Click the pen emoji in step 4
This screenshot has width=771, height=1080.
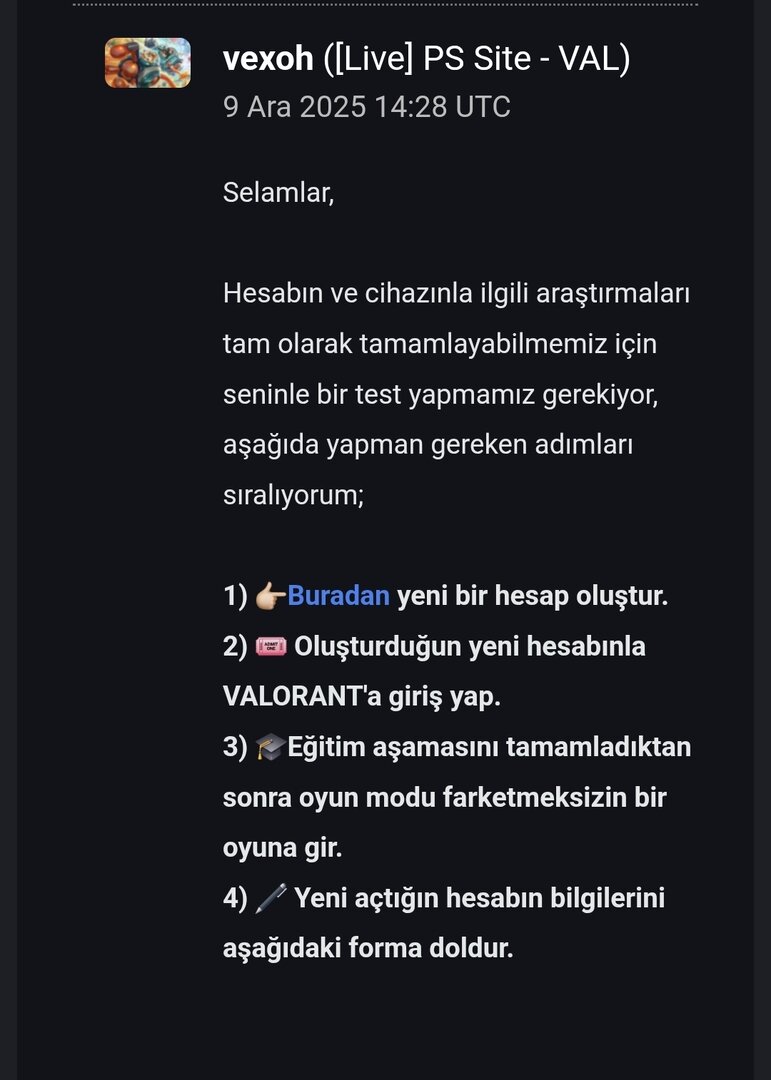[270, 899]
